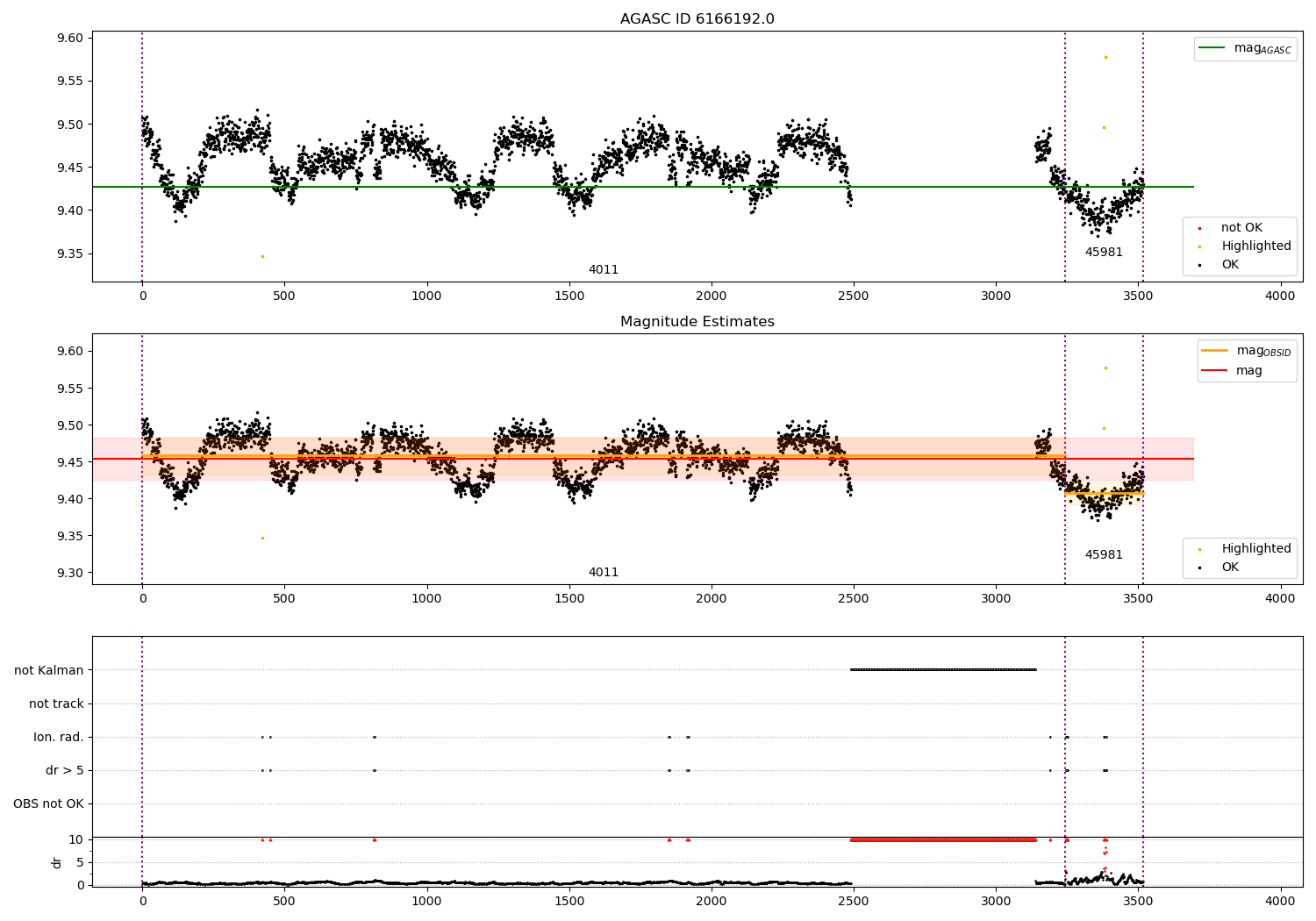Image resolution: width=1316 pixels, height=921 pixels.
Task: Click the '4011' annotation in middle plot
Action: click(604, 573)
